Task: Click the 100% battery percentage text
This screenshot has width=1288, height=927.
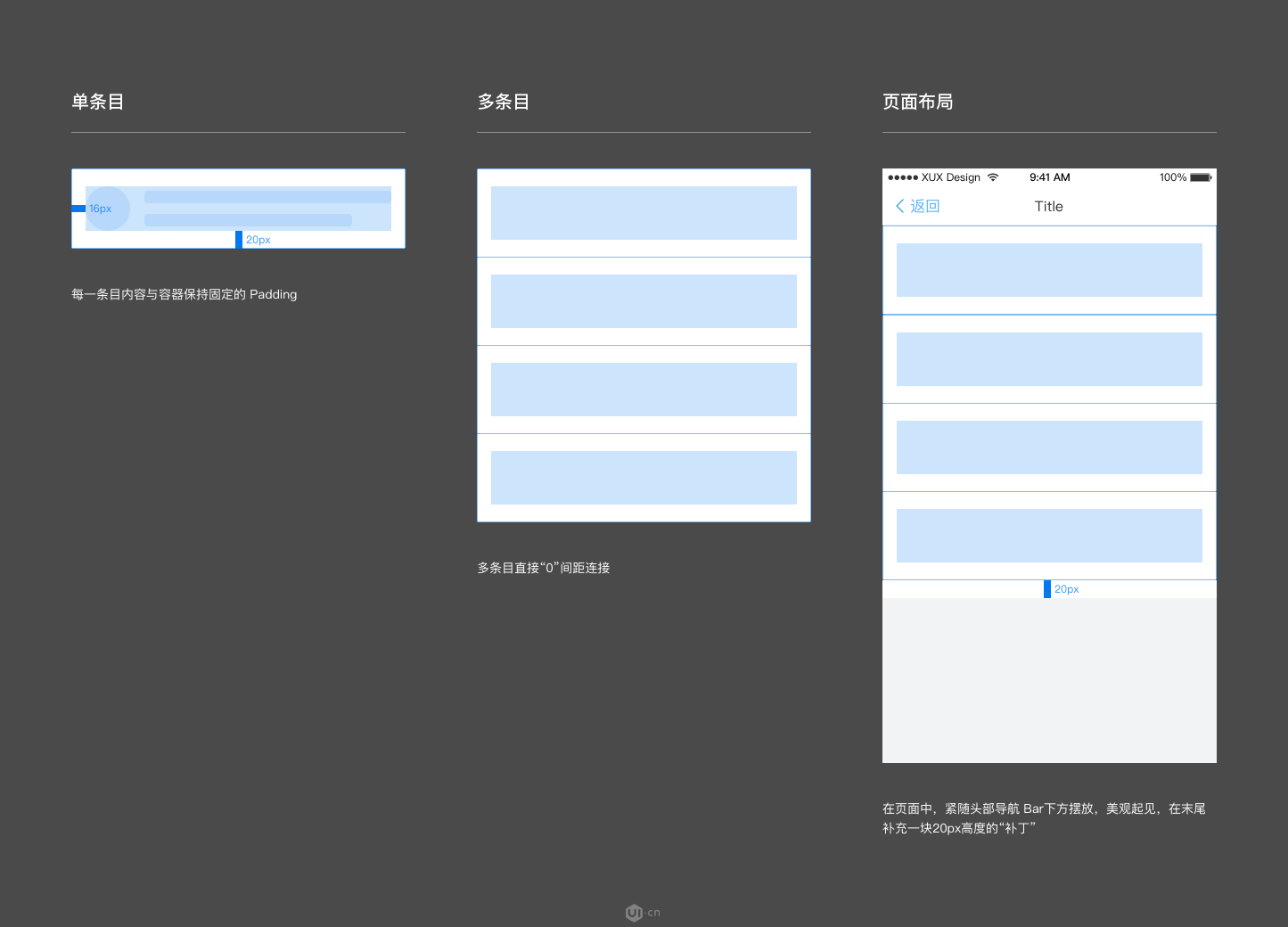Action: pos(1173,177)
